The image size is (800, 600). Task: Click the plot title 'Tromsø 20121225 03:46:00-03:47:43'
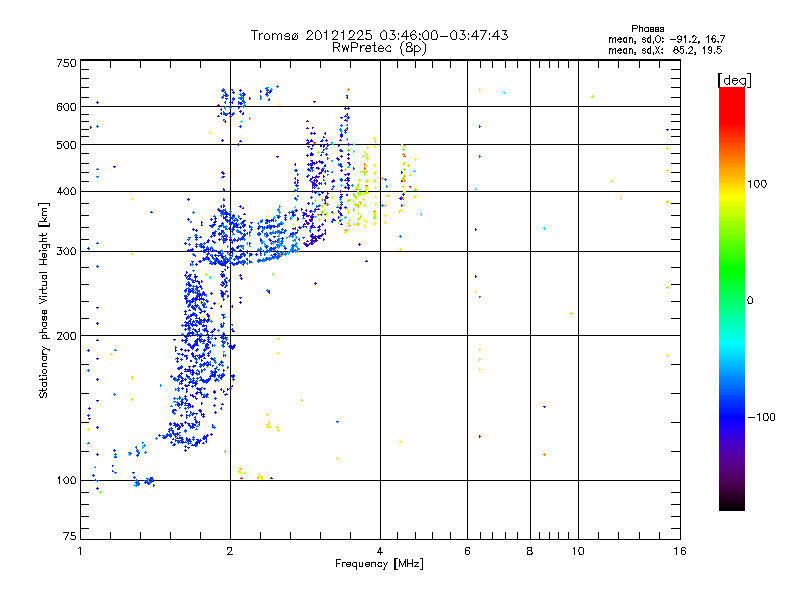[379, 35]
